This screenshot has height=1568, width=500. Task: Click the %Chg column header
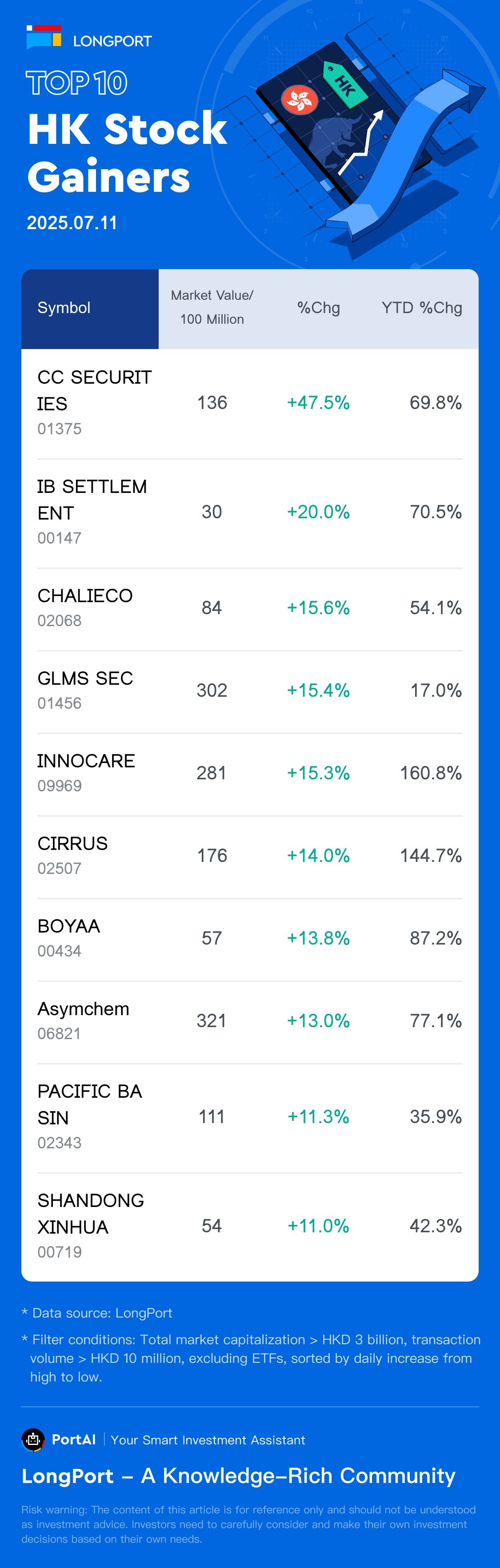tap(318, 308)
